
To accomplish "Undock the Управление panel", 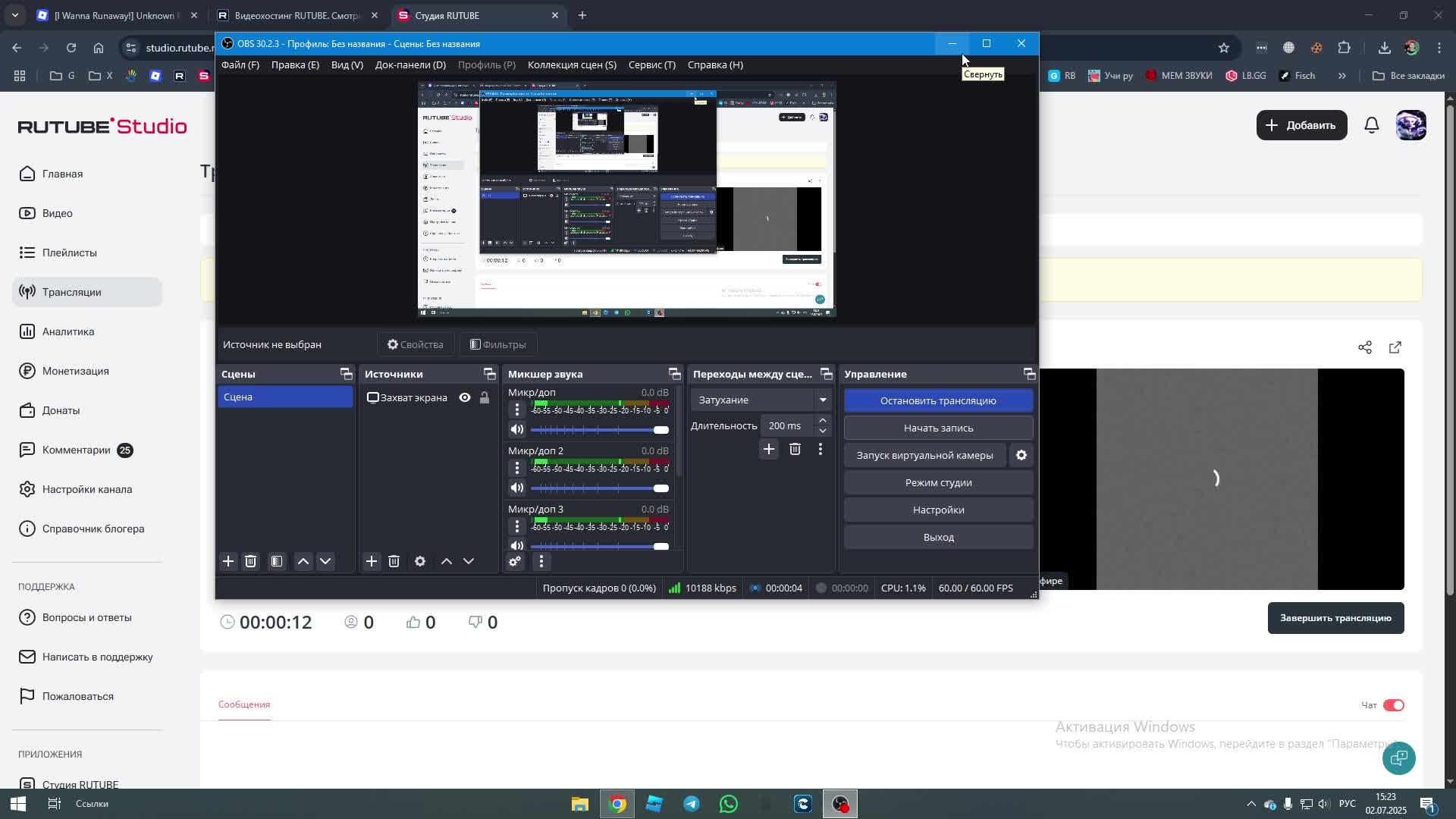I will click(x=1029, y=374).
